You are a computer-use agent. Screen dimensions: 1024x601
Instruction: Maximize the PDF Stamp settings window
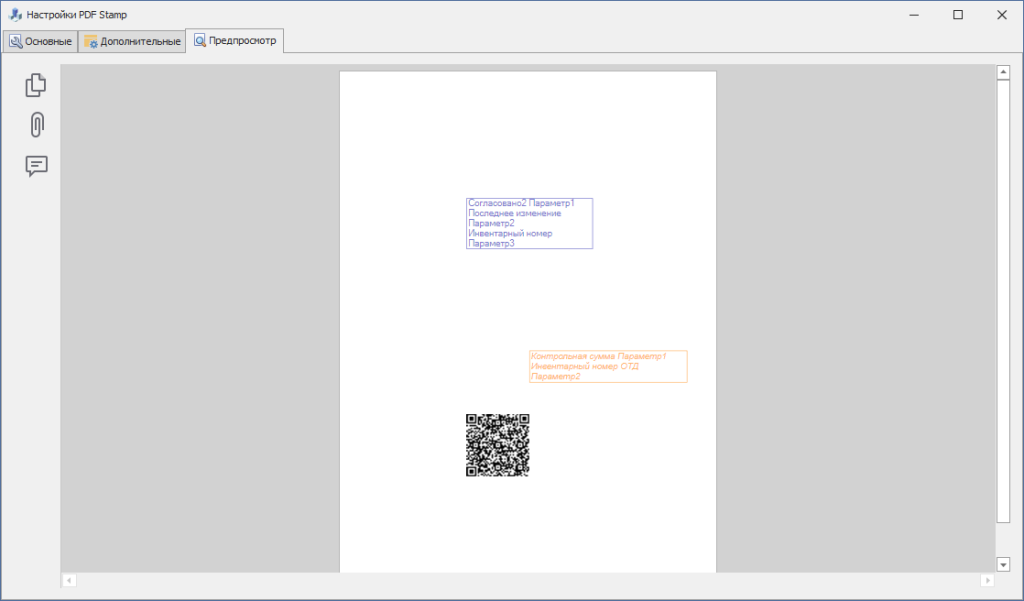pos(958,15)
